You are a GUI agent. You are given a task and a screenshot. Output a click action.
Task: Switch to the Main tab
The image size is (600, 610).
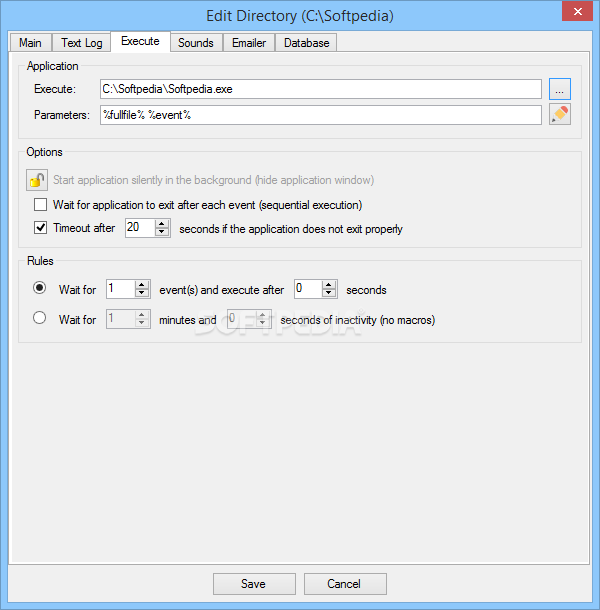point(30,42)
